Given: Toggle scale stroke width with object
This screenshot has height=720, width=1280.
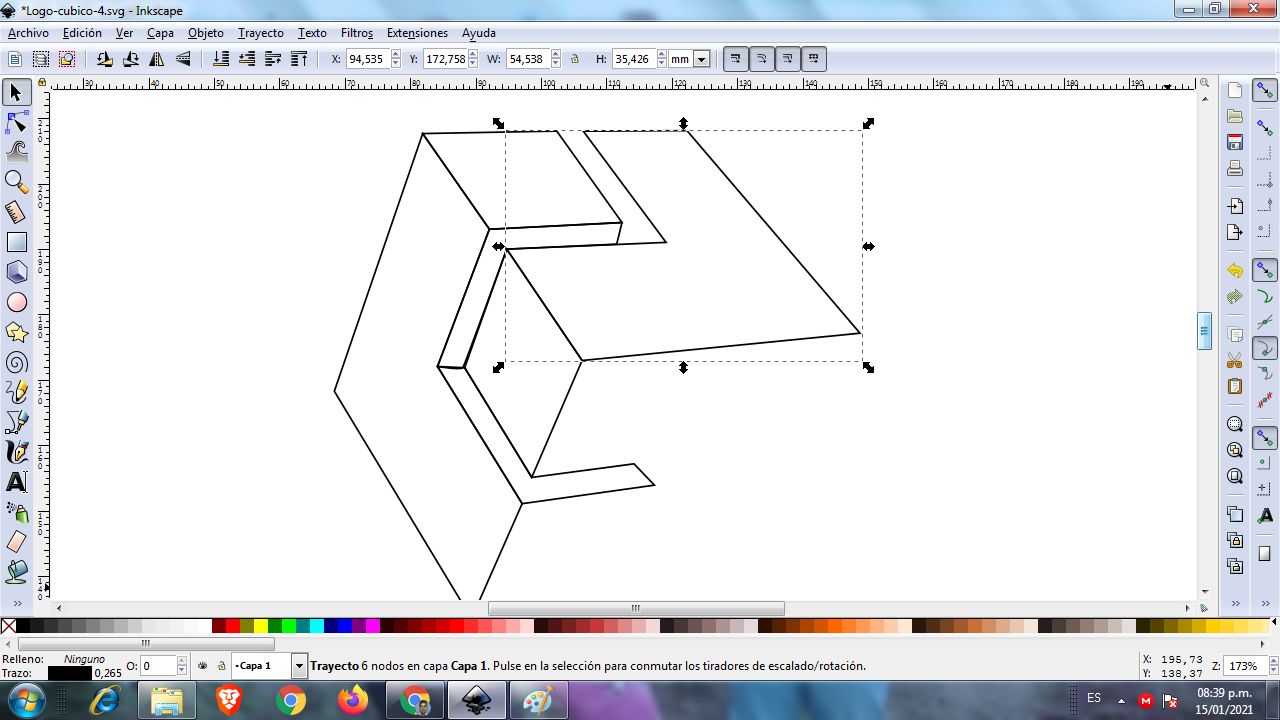Looking at the screenshot, I should 736,59.
